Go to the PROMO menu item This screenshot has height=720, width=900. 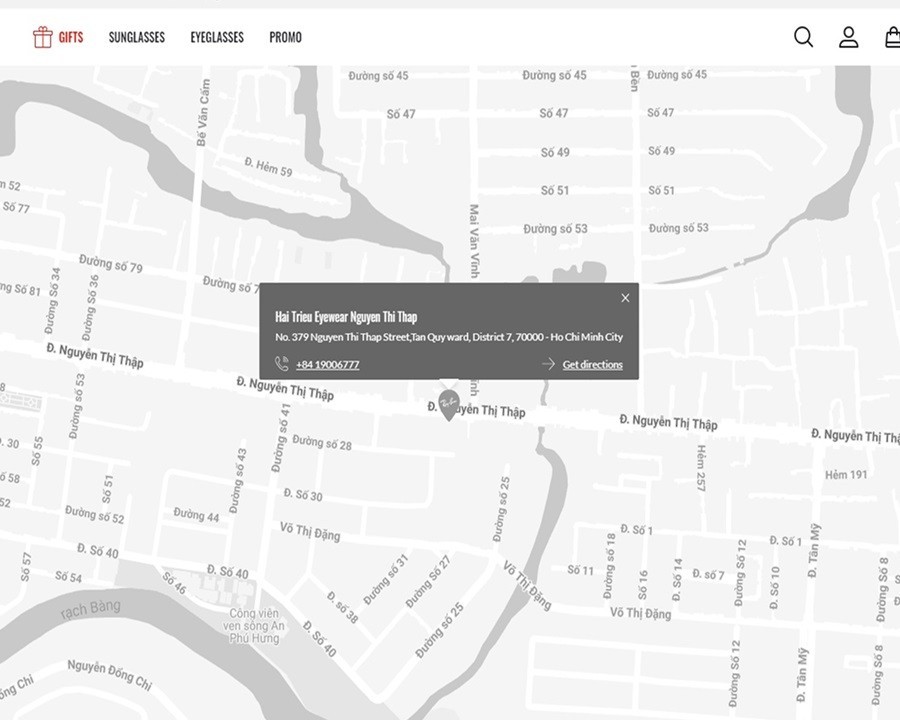(285, 38)
